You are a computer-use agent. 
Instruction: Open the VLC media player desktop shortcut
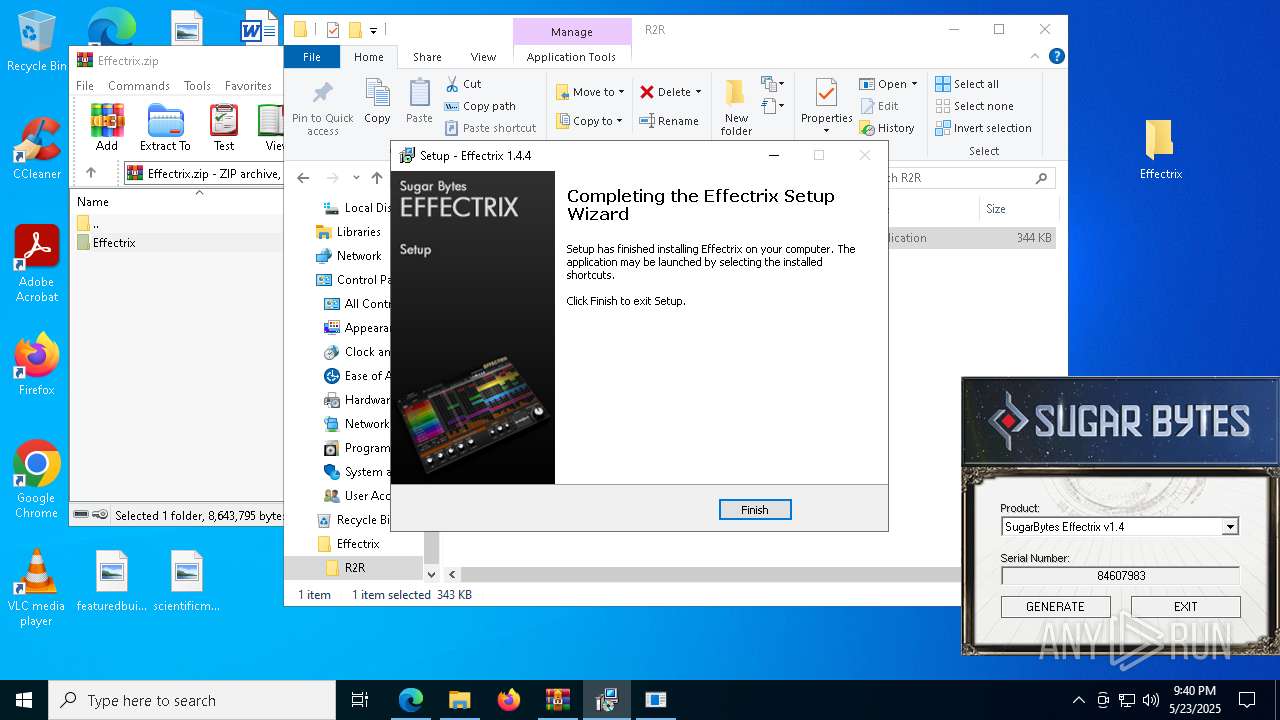(x=36, y=589)
